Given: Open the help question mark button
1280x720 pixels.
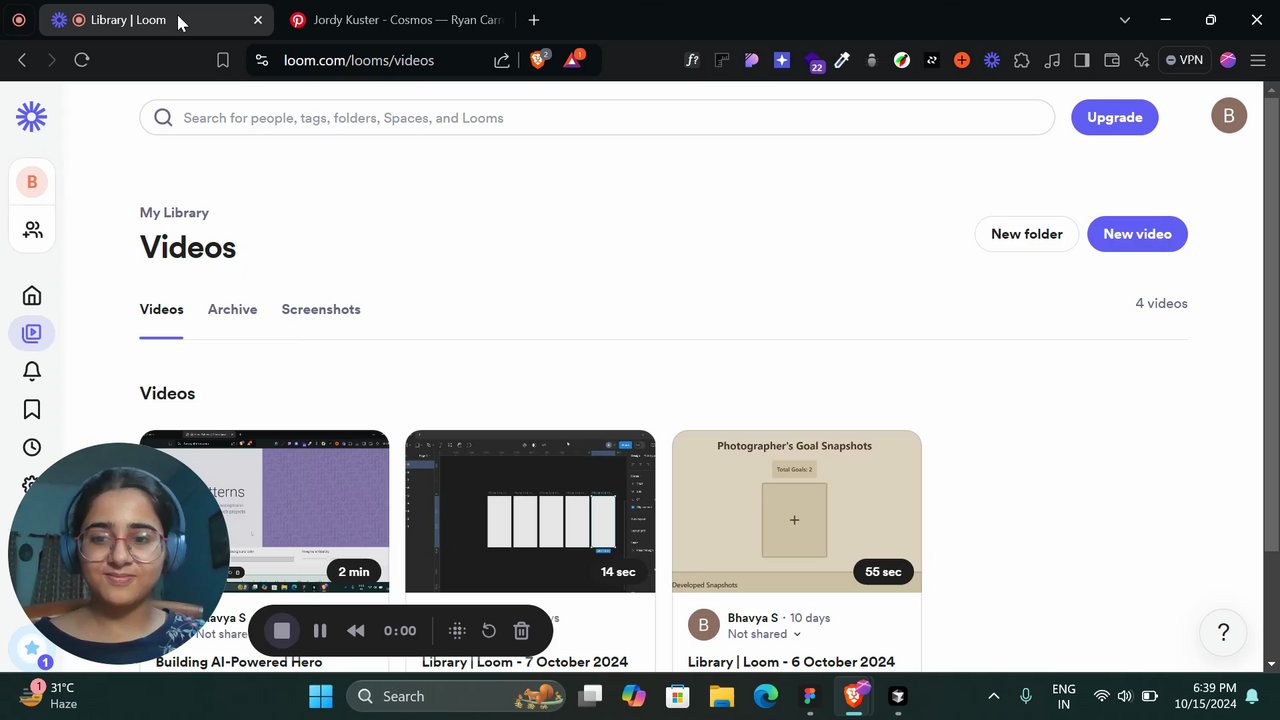Looking at the screenshot, I should coord(1223,632).
